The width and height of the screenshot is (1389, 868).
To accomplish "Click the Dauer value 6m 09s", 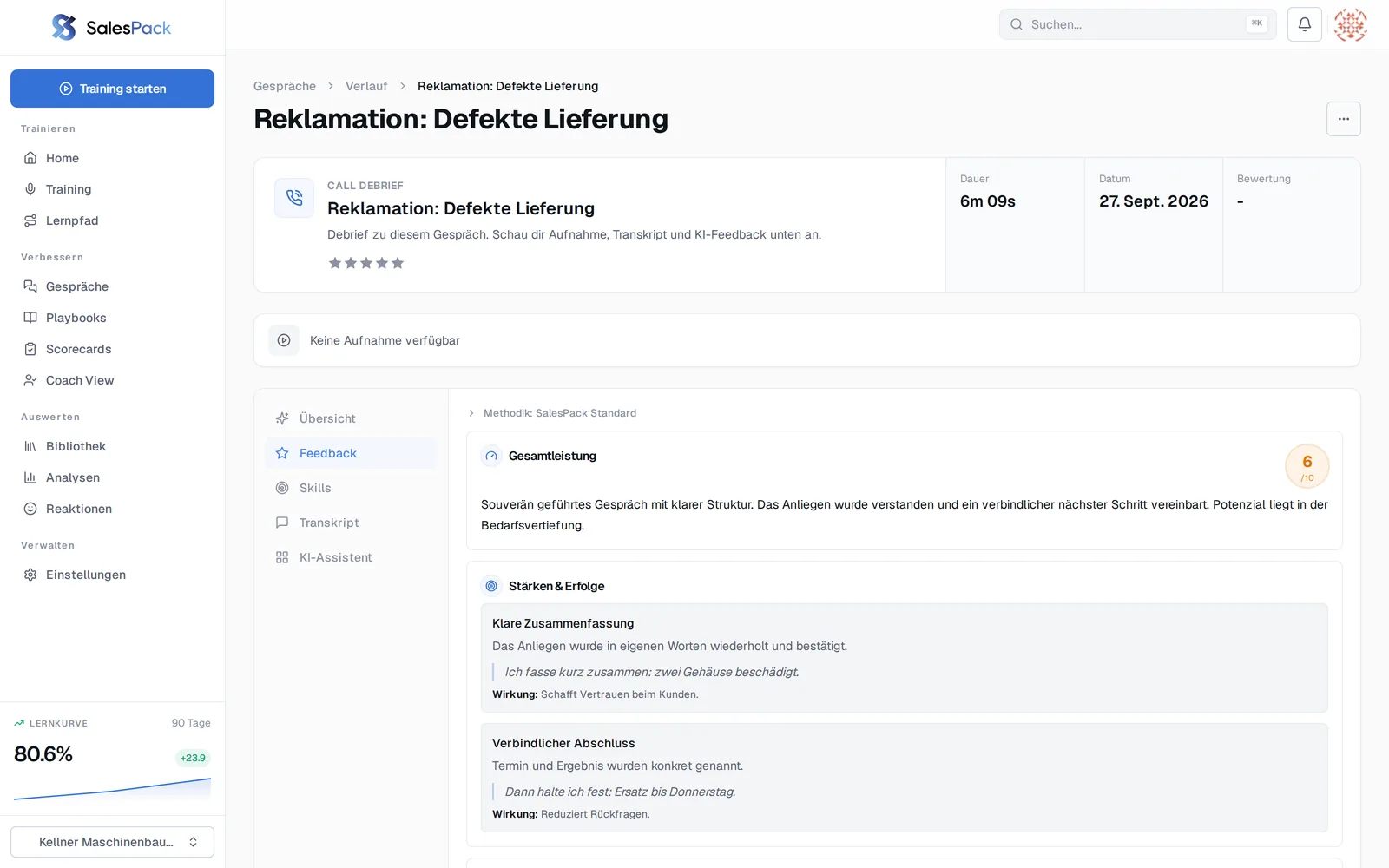I will (x=988, y=201).
